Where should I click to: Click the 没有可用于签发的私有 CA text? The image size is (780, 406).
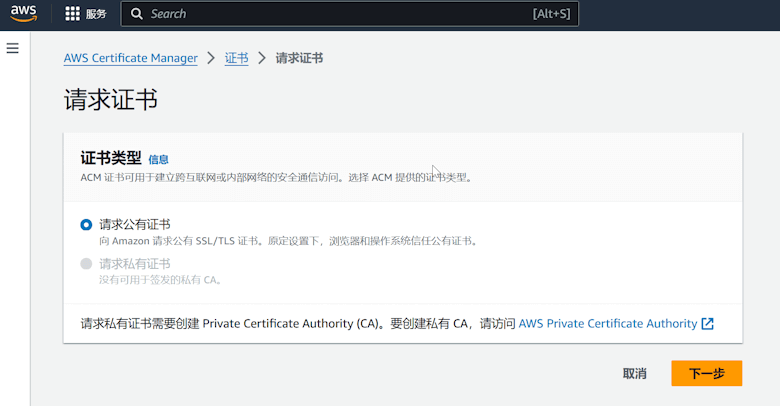[160, 280]
